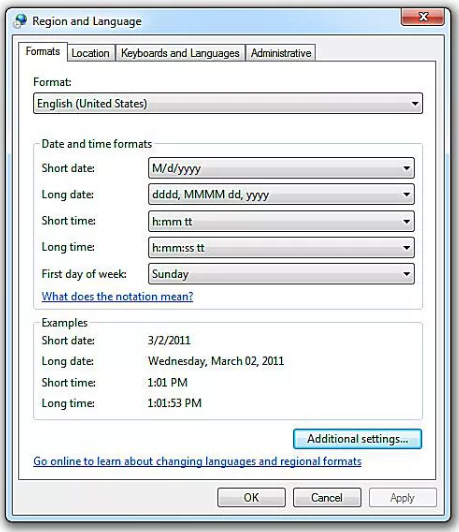Click the globe icon in the title bar
The width and height of the screenshot is (459, 532).
pyautogui.click(x=20, y=21)
